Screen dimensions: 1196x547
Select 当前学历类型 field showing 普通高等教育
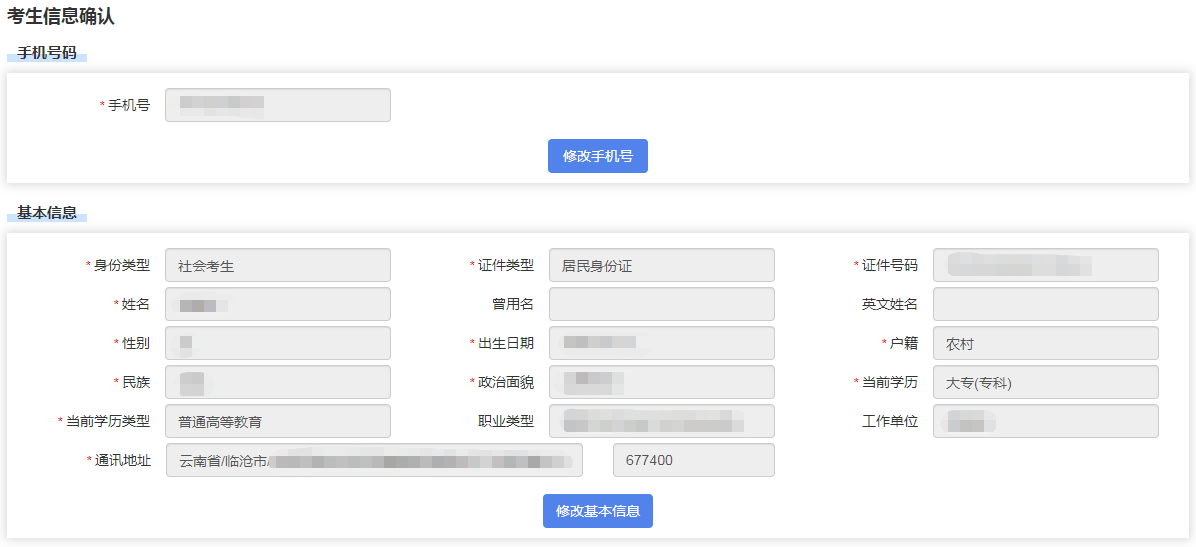[x=277, y=422]
